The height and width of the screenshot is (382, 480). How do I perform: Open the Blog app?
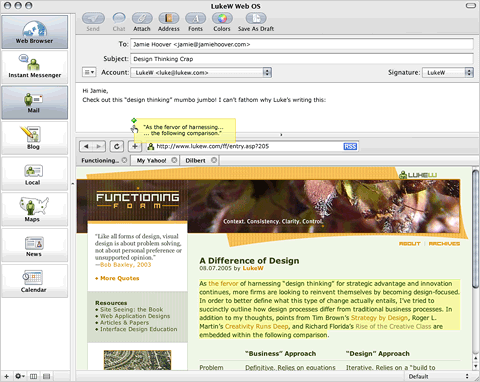34,138
